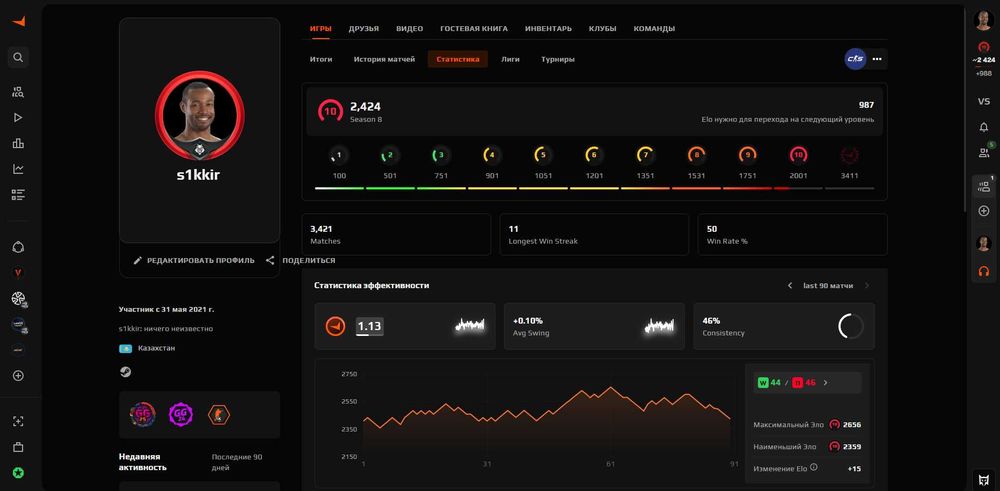Click the Редактировать профиль button
This screenshot has width=1000, height=491.
[x=194, y=260]
